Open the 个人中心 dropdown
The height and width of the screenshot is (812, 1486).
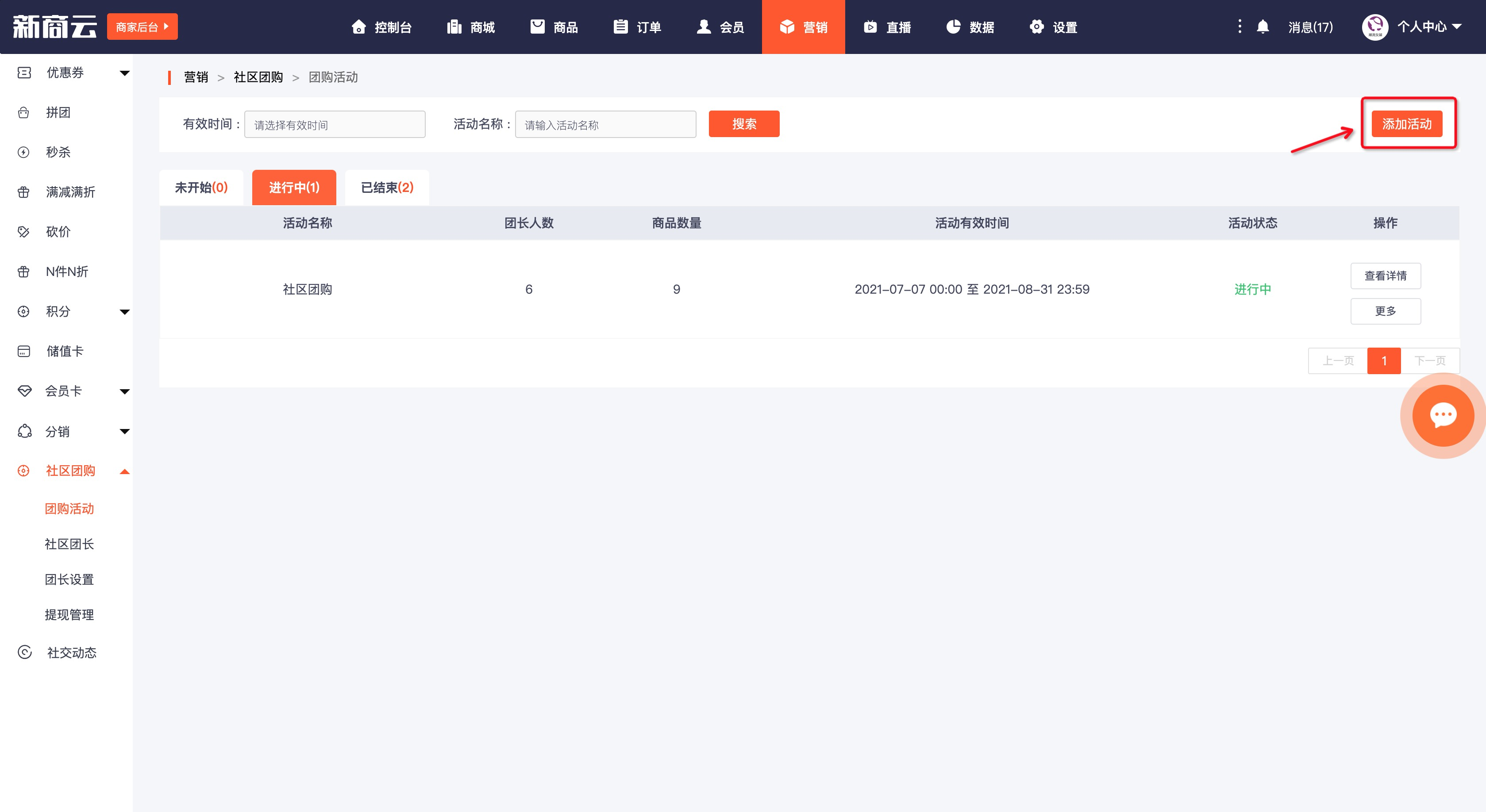point(1429,27)
